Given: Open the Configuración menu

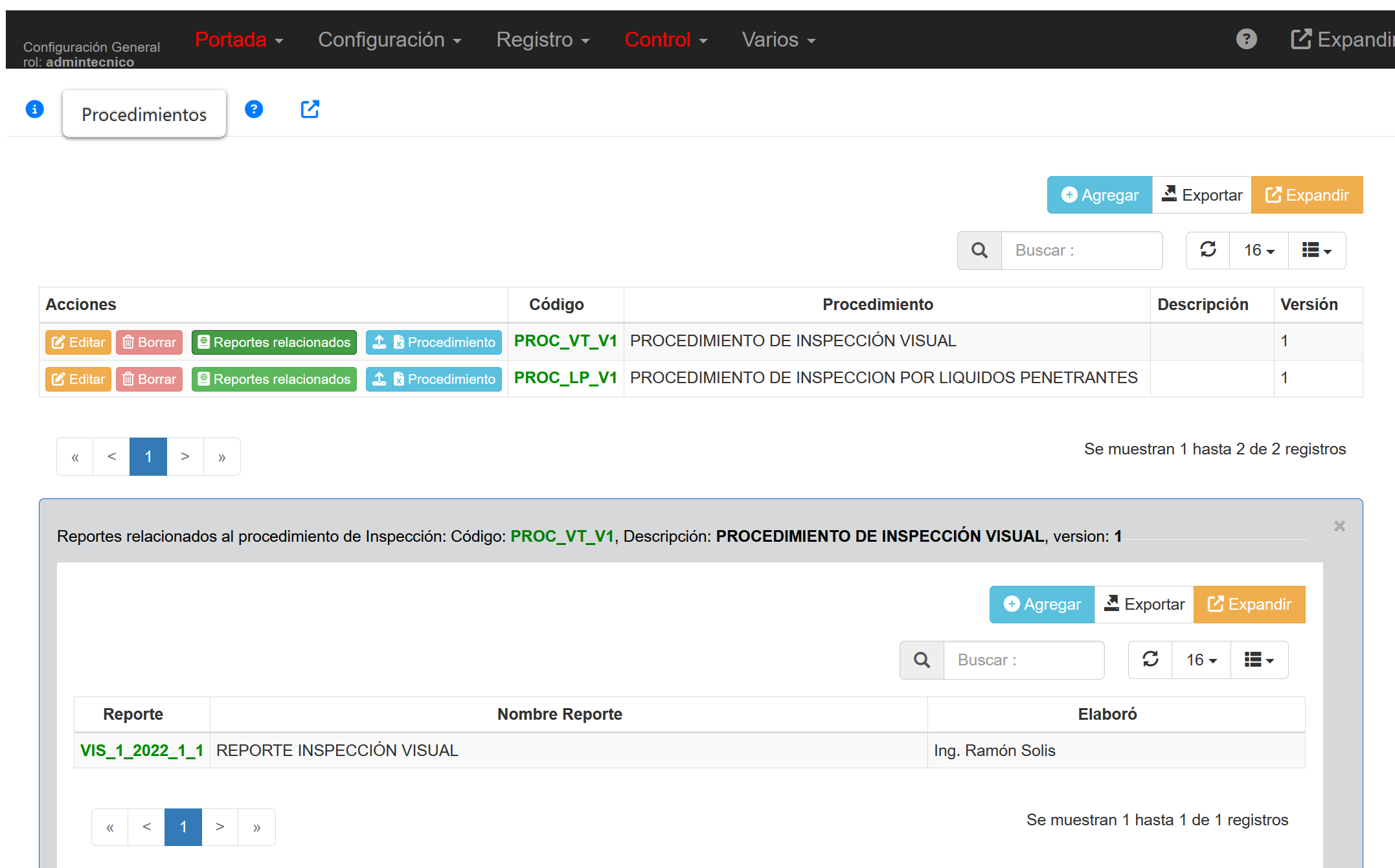Looking at the screenshot, I should [389, 40].
